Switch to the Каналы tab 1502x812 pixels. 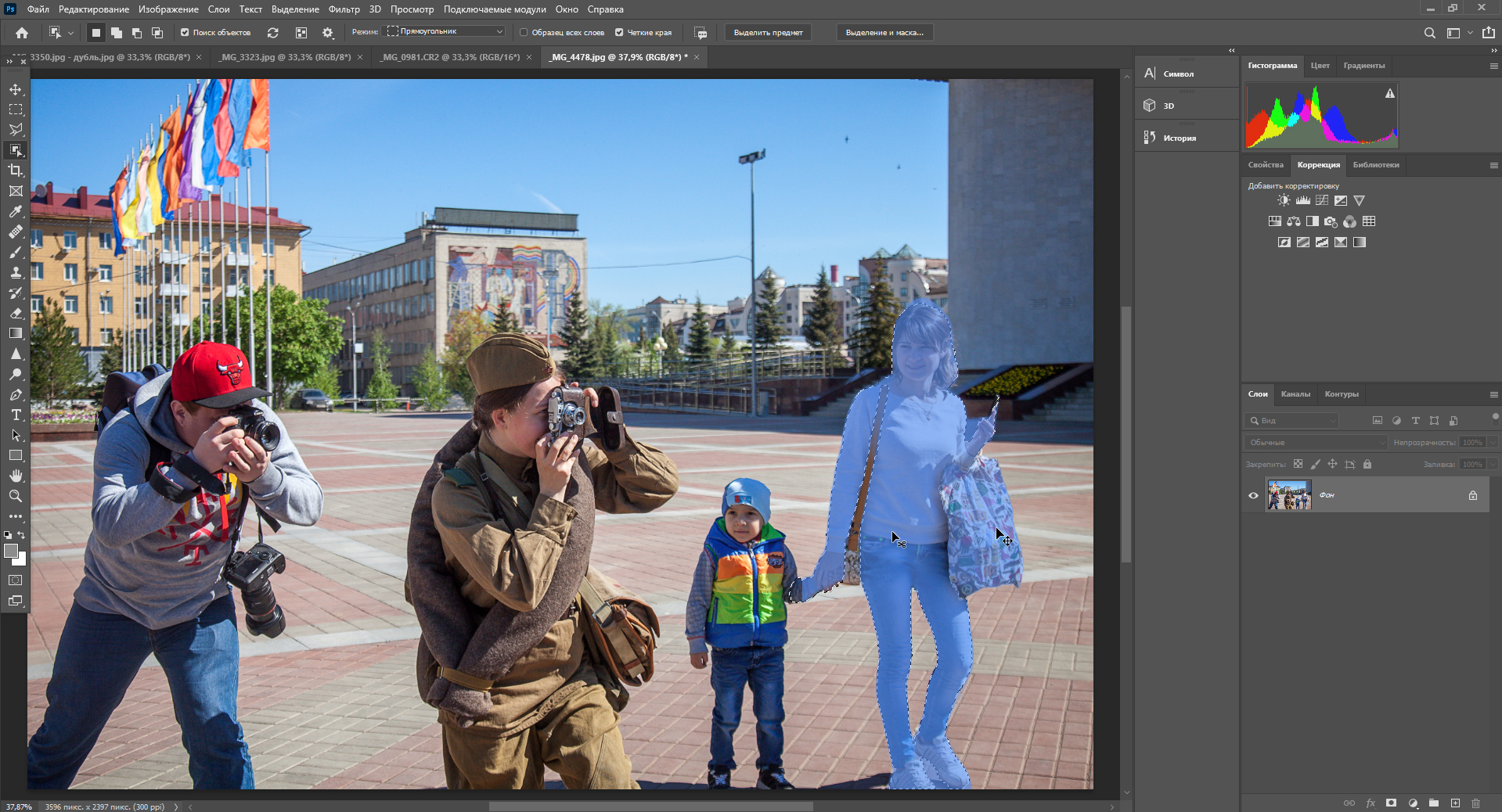point(1295,394)
